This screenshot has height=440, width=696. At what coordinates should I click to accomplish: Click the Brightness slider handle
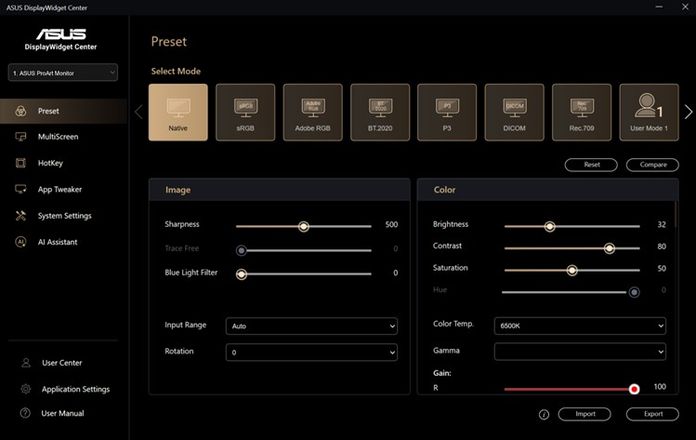(550, 226)
